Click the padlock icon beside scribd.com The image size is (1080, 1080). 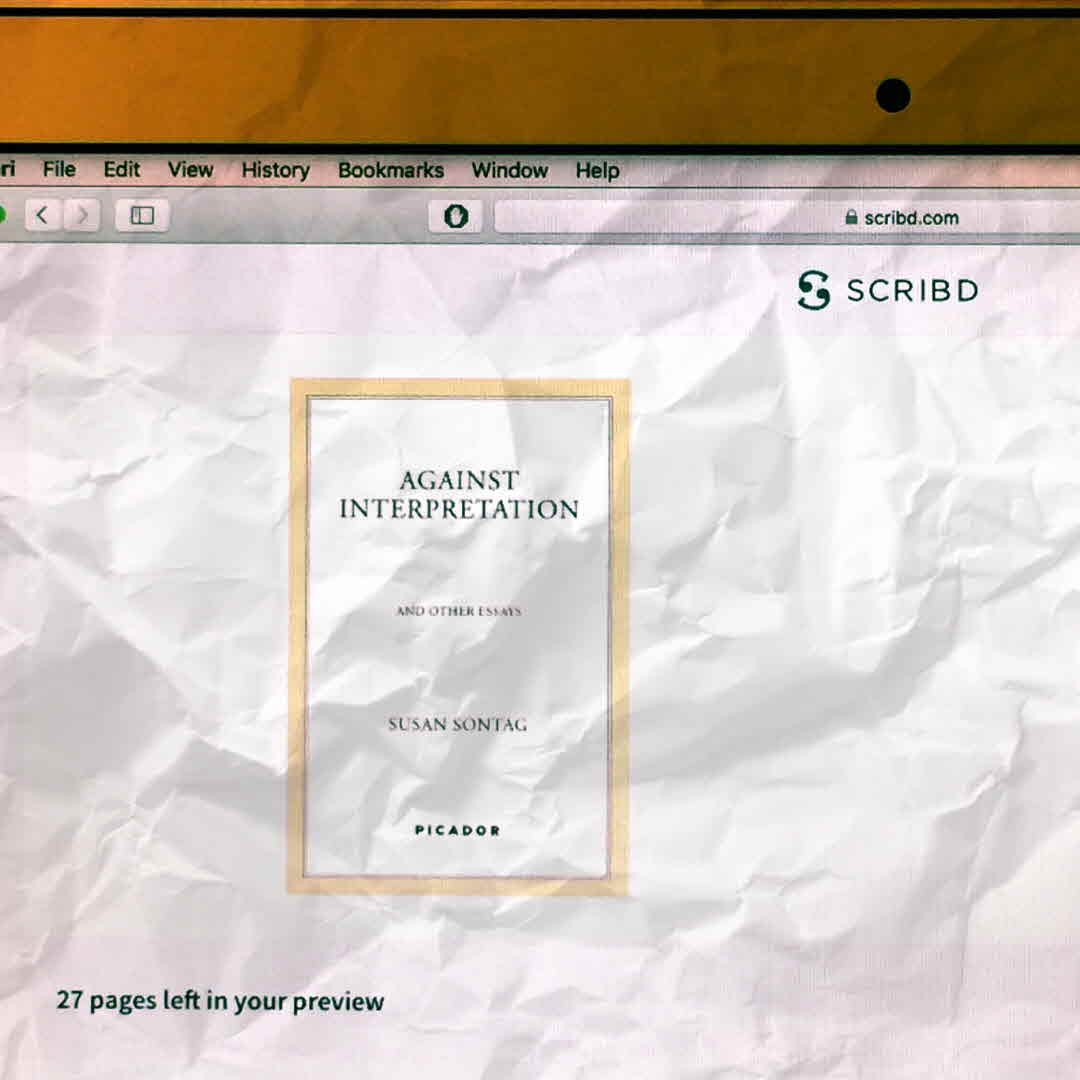click(851, 217)
